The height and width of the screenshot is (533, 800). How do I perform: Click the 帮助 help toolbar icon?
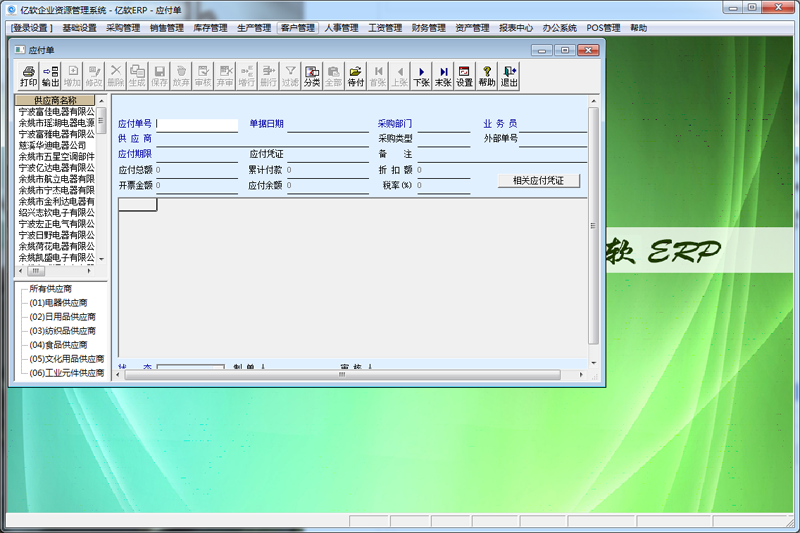(x=487, y=76)
